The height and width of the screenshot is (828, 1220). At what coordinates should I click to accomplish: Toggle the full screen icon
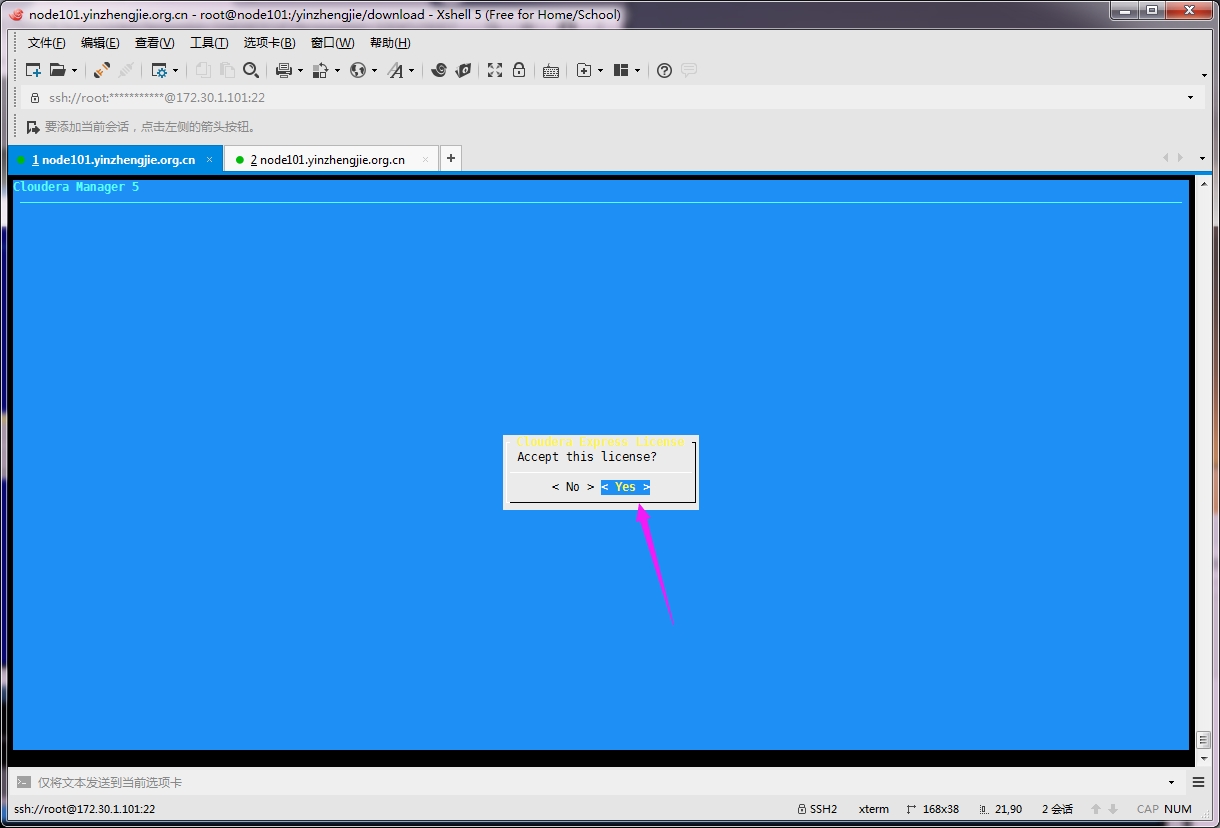pos(495,70)
